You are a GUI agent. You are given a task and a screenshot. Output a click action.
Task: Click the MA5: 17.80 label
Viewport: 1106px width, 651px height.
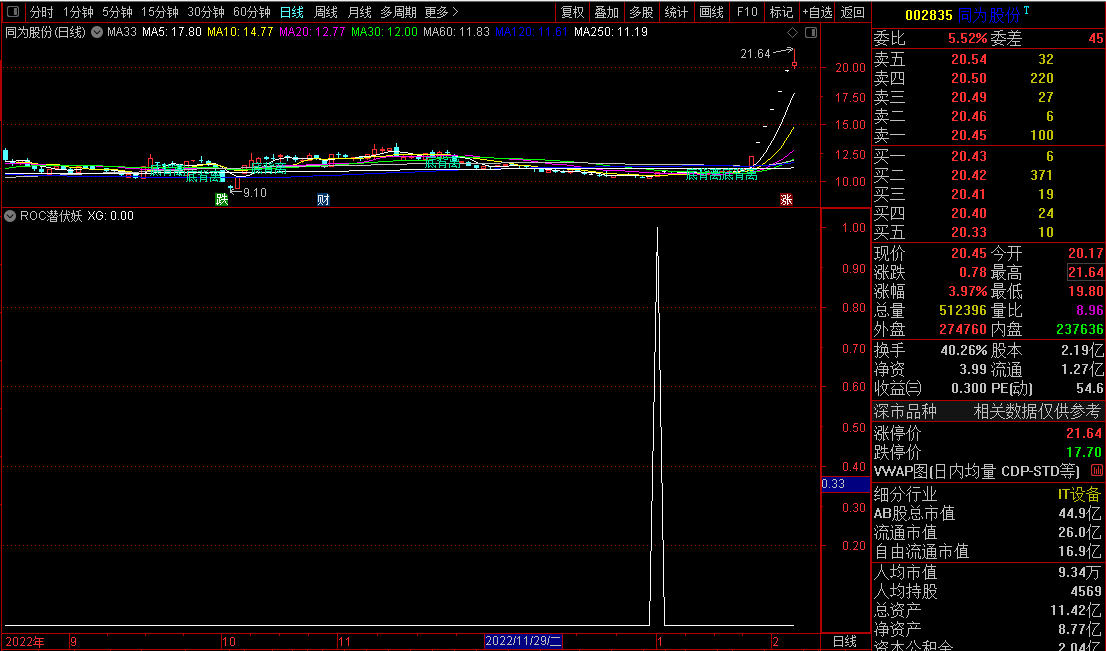point(171,32)
